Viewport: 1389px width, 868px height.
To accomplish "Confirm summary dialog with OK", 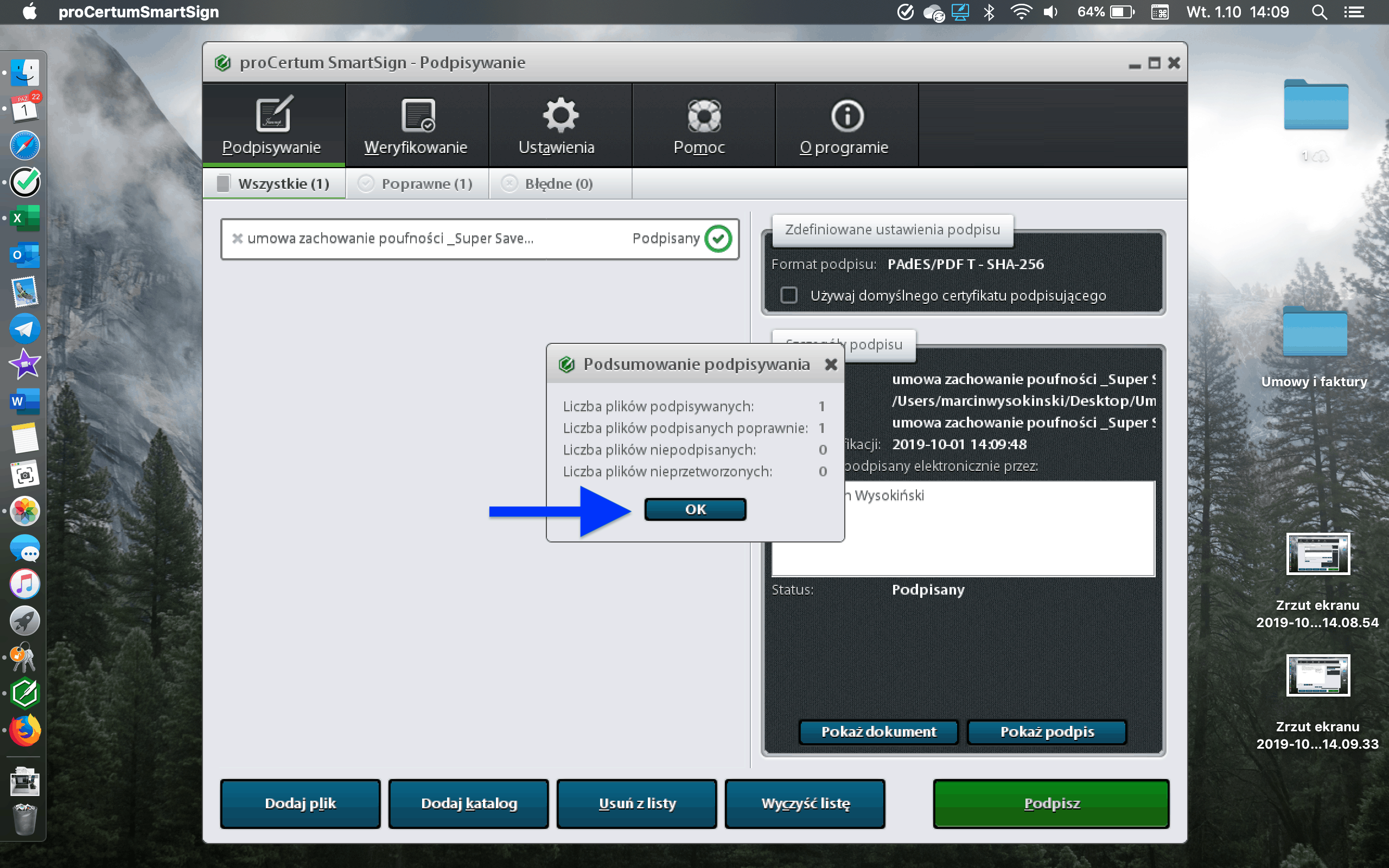I will (x=694, y=509).
